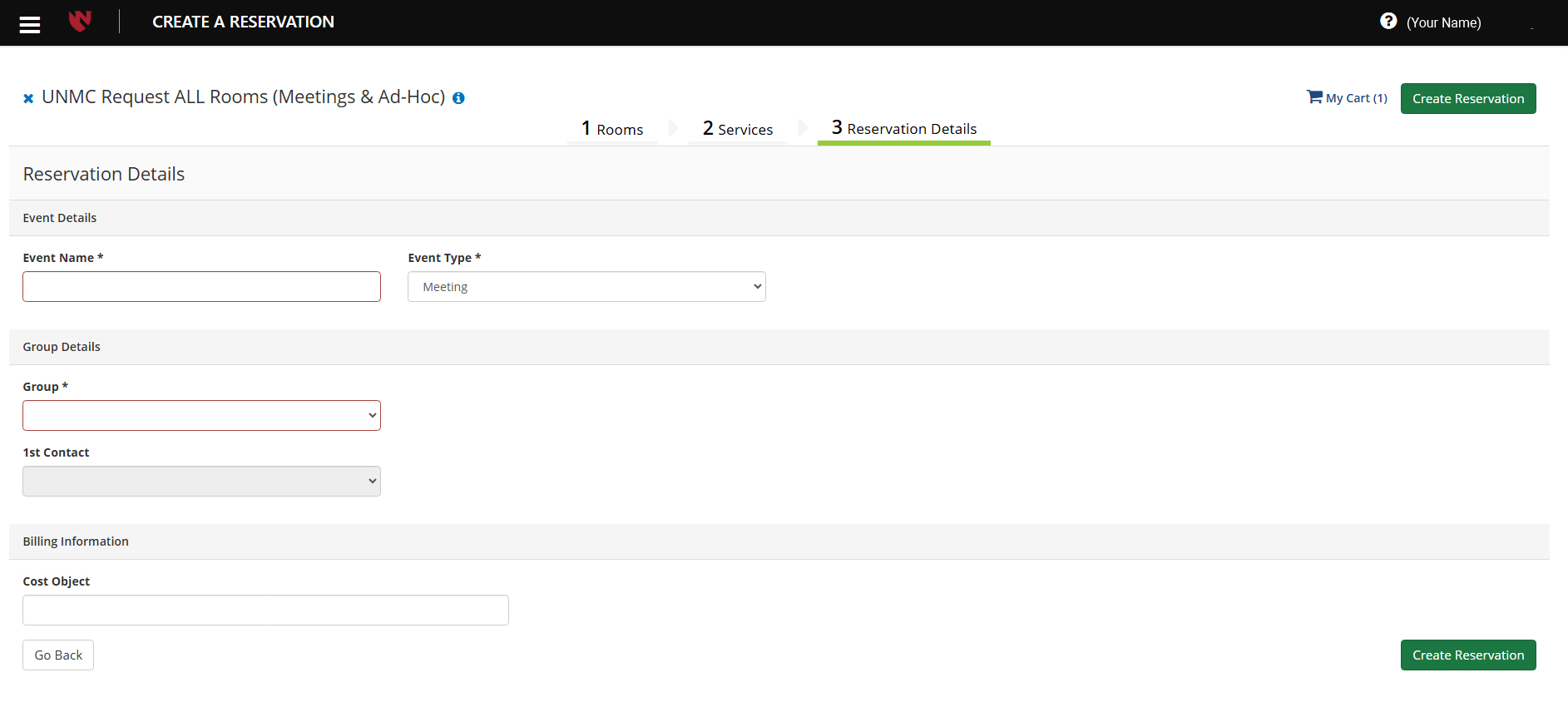1568x712 pixels.
Task: Click the UNMC Request ALL Rooms template title
Action: [x=243, y=97]
